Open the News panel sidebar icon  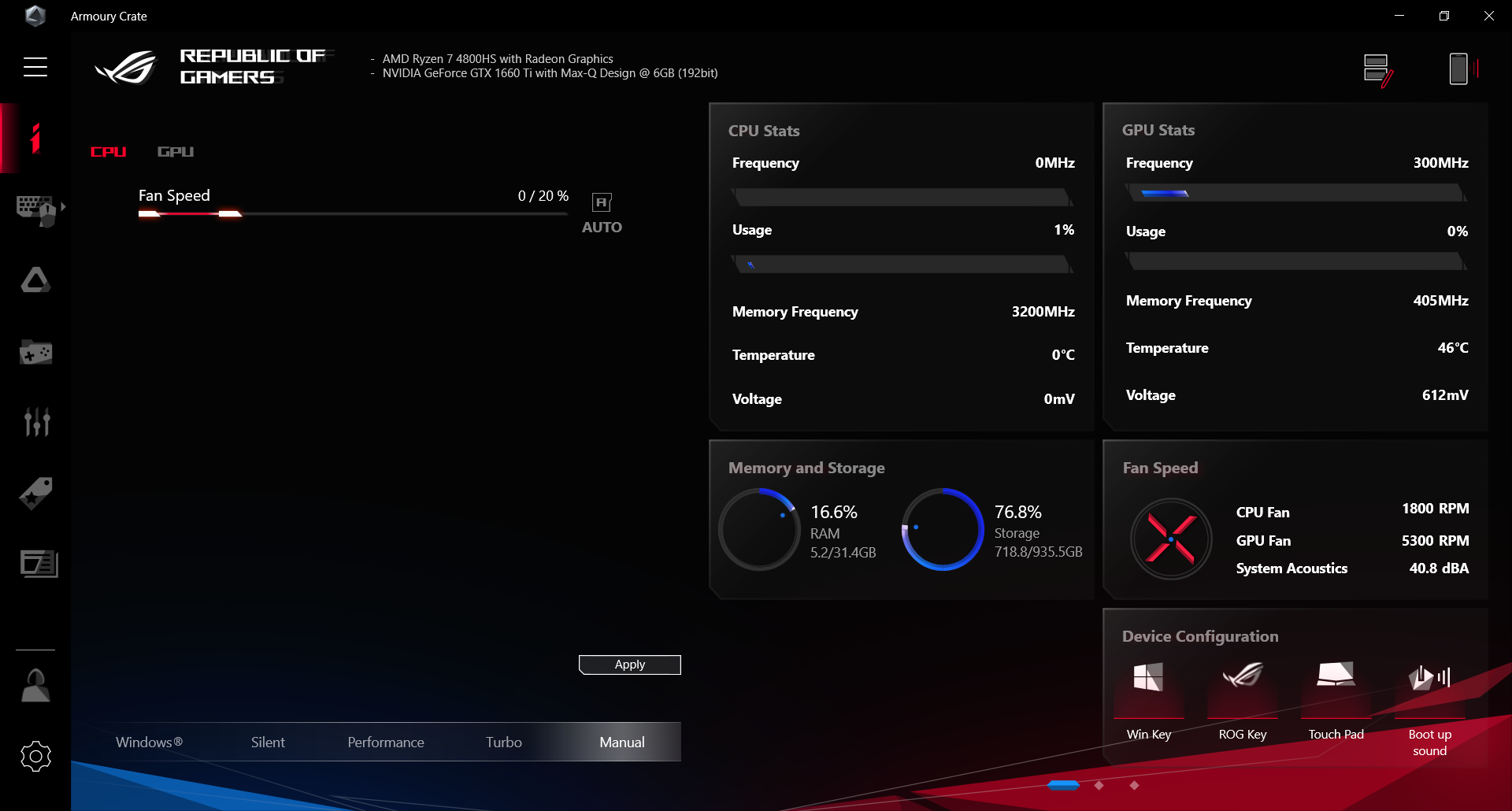click(39, 564)
